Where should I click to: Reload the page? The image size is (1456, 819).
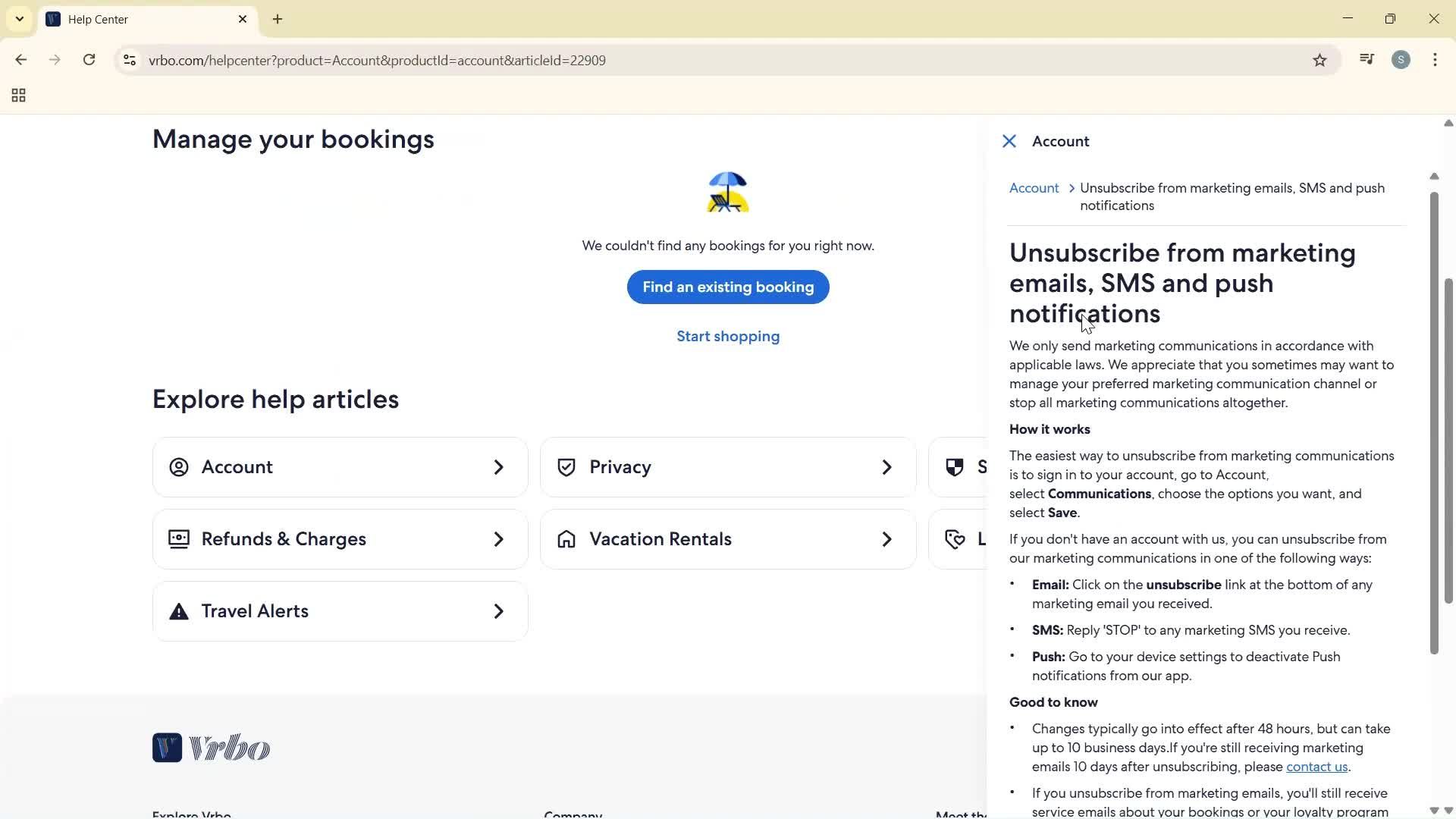pos(89,60)
